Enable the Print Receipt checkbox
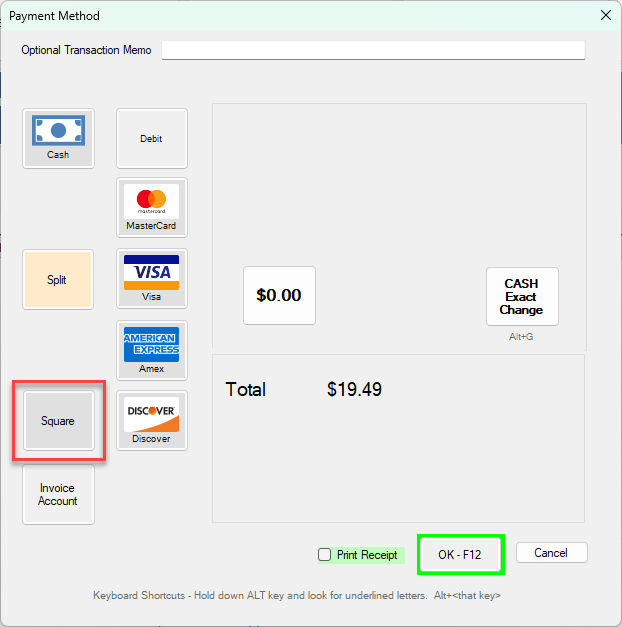Image resolution: width=622 pixels, height=627 pixels. [324, 555]
